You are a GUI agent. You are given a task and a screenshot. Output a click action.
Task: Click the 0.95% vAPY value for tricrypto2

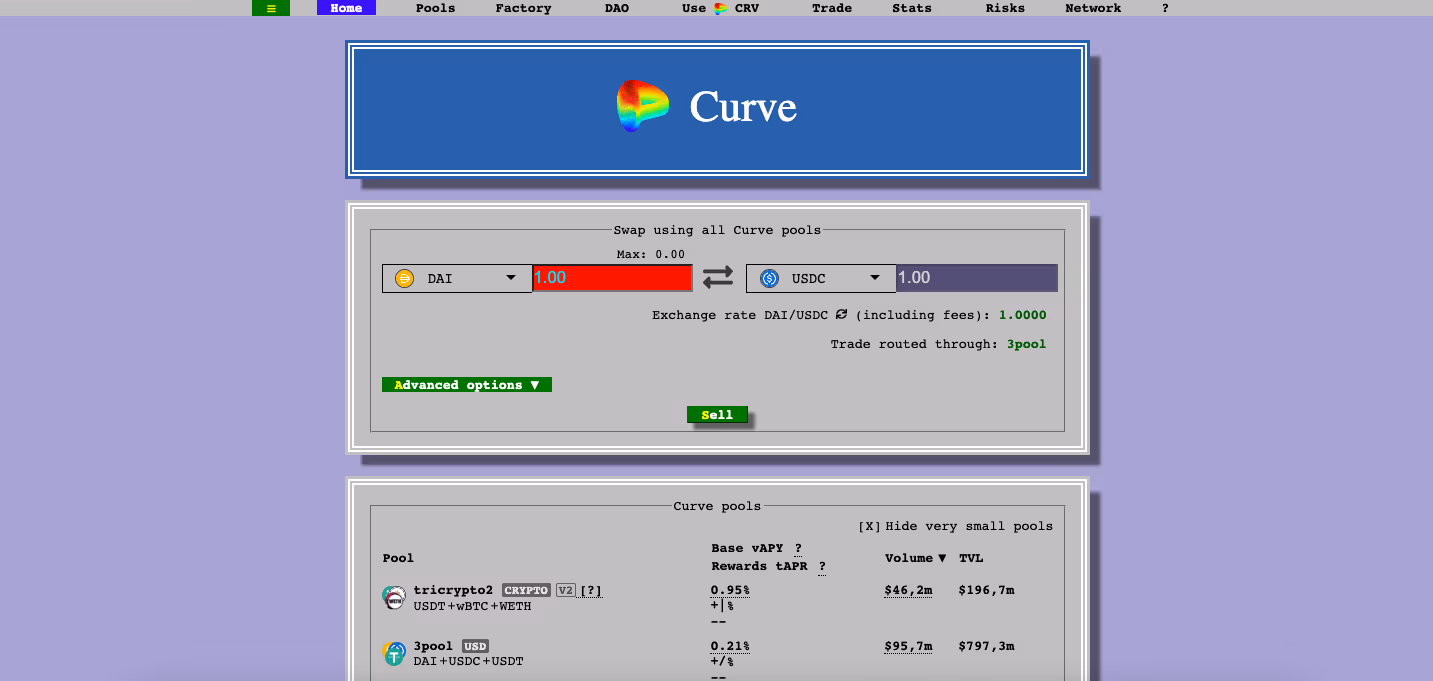click(730, 591)
